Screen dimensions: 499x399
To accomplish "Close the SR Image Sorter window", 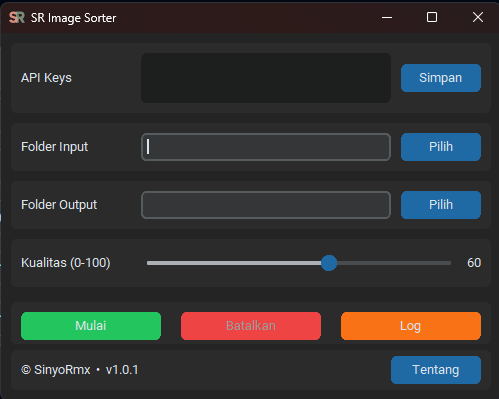I will click(478, 17).
